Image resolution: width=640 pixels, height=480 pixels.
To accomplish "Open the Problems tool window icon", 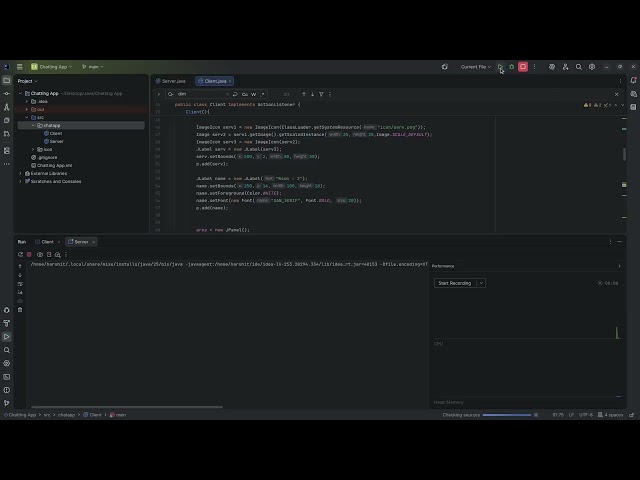I will tap(7, 390).
